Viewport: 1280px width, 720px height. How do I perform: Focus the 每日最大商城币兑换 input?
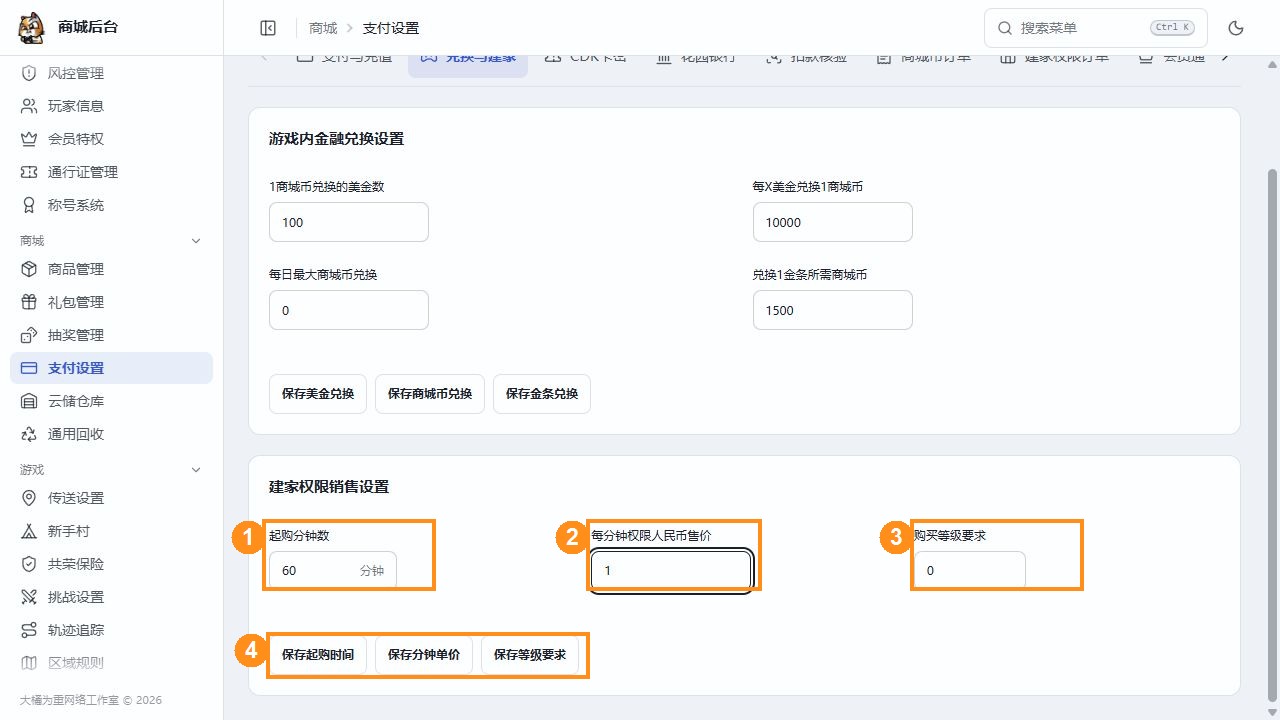pos(349,310)
